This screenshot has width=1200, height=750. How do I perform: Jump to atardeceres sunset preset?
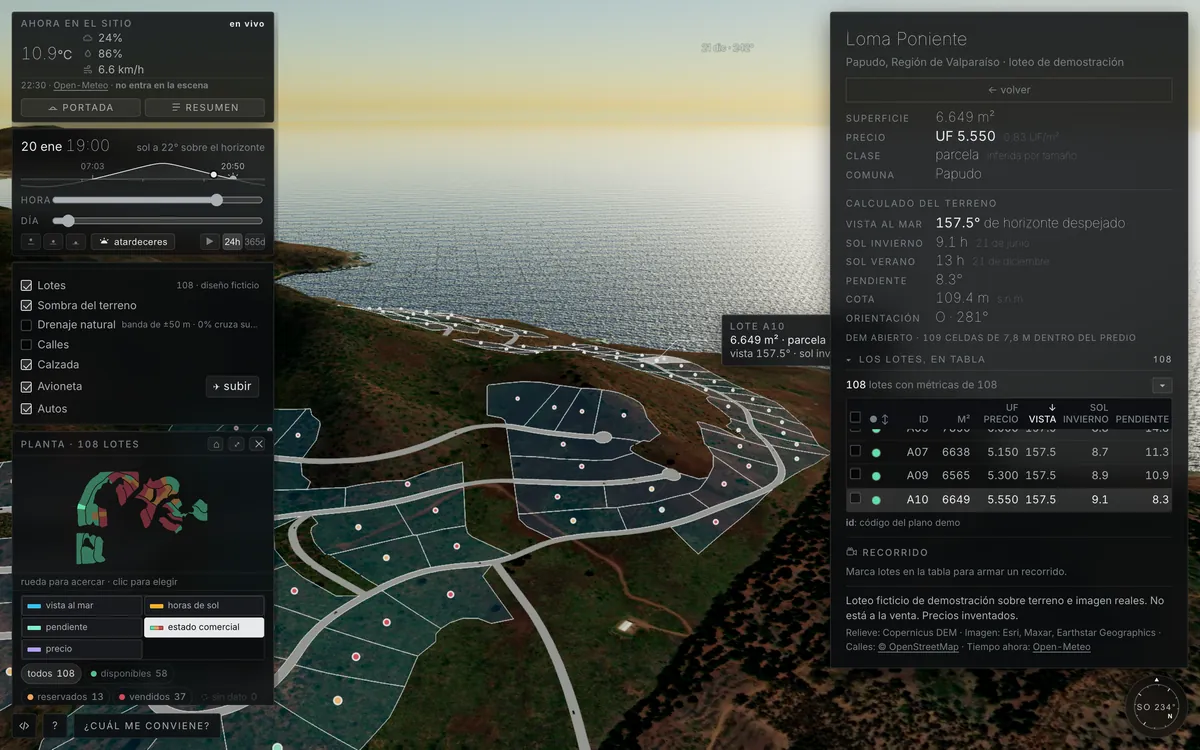click(133, 242)
